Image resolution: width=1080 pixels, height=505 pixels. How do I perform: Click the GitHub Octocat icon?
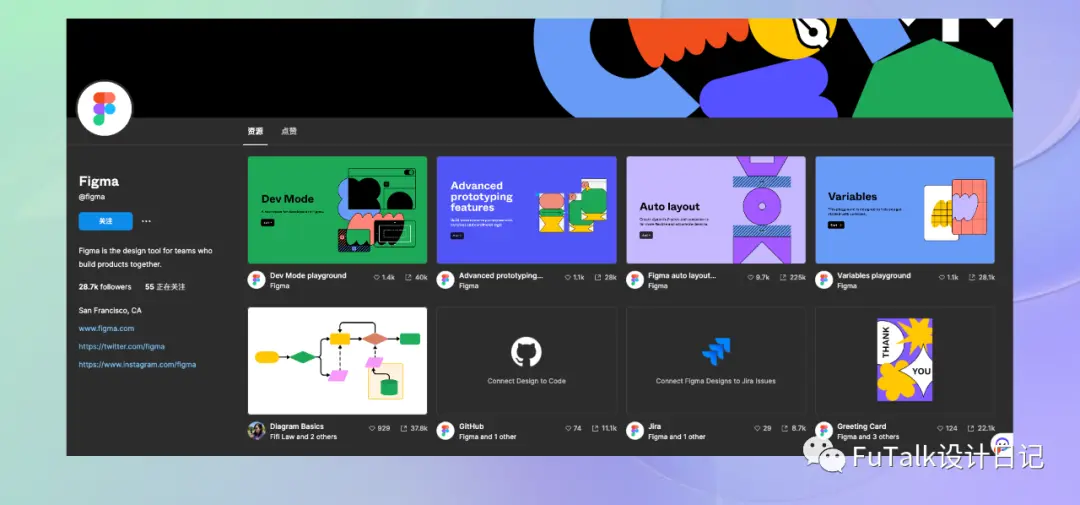tap(526, 351)
